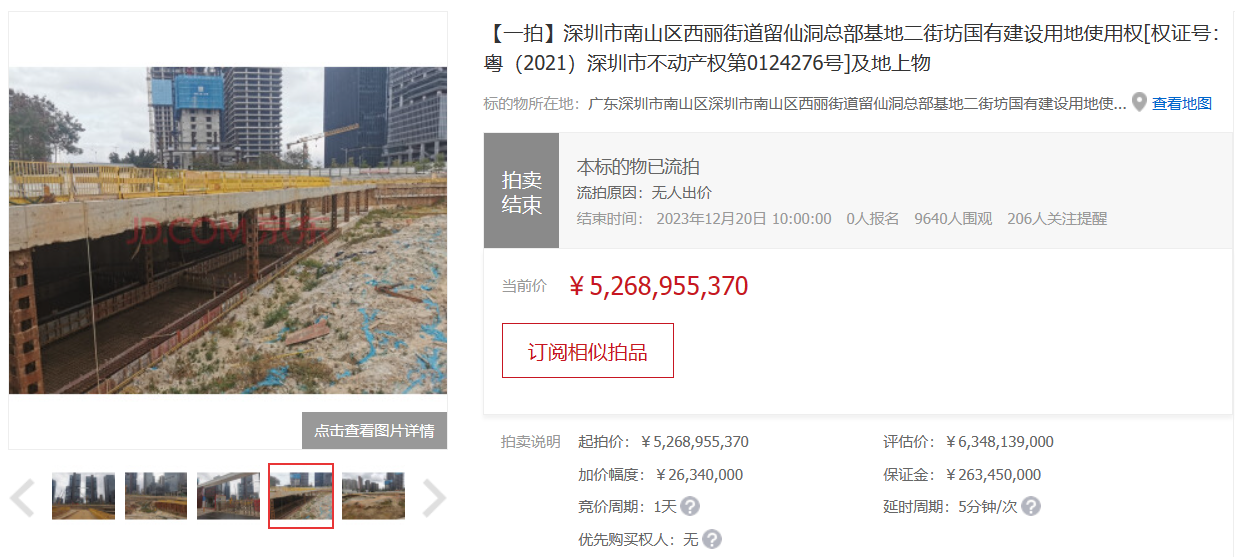Click help icon beside 优先购买权人 无
The height and width of the screenshot is (557, 1235).
(x=711, y=539)
